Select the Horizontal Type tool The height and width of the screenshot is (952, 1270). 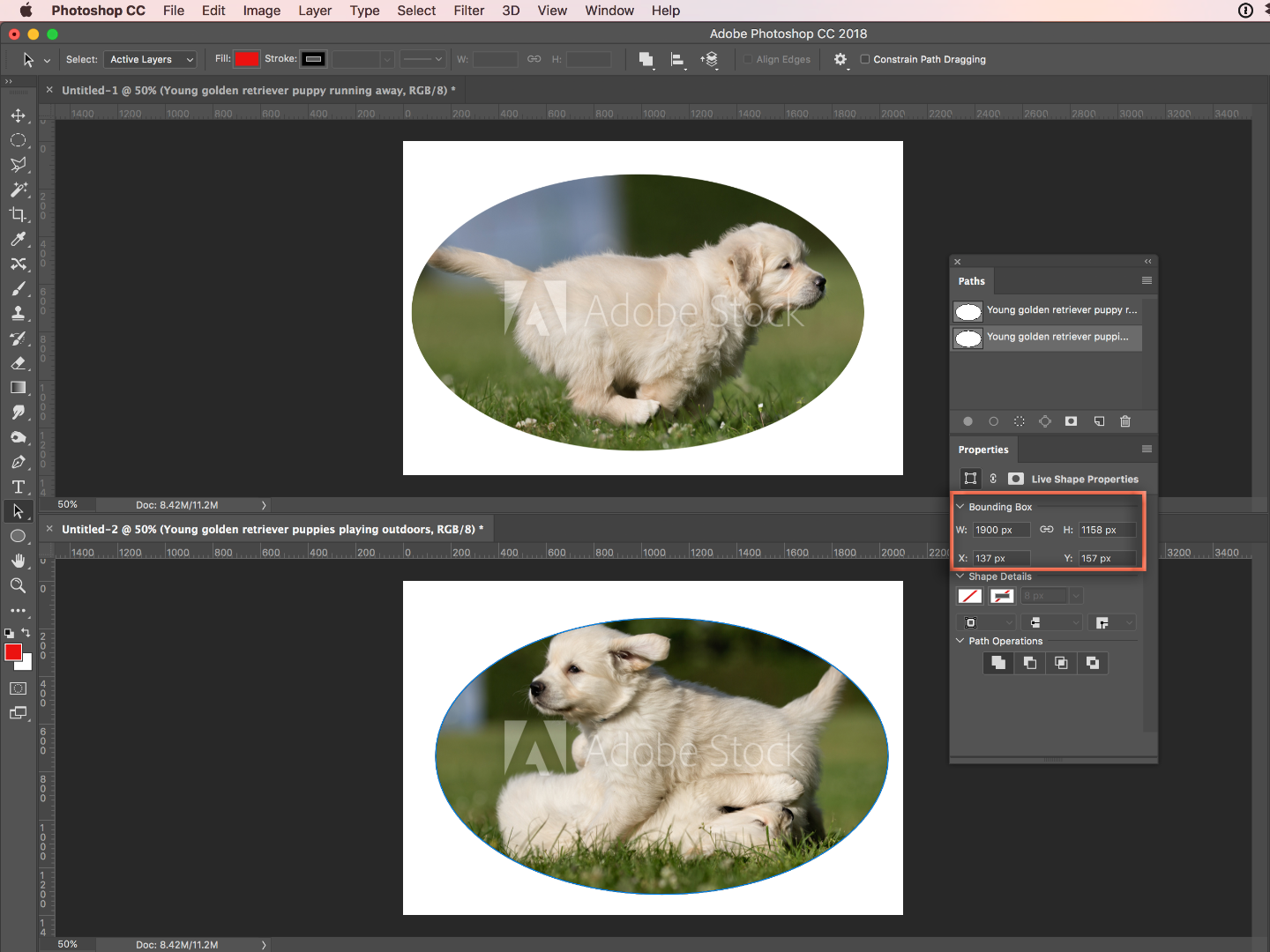[18, 487]
